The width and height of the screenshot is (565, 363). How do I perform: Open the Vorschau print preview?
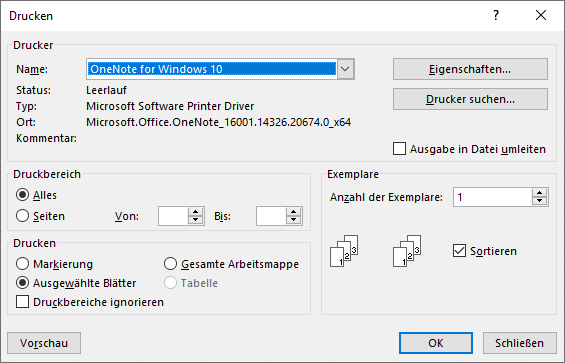tap(44, 343)
